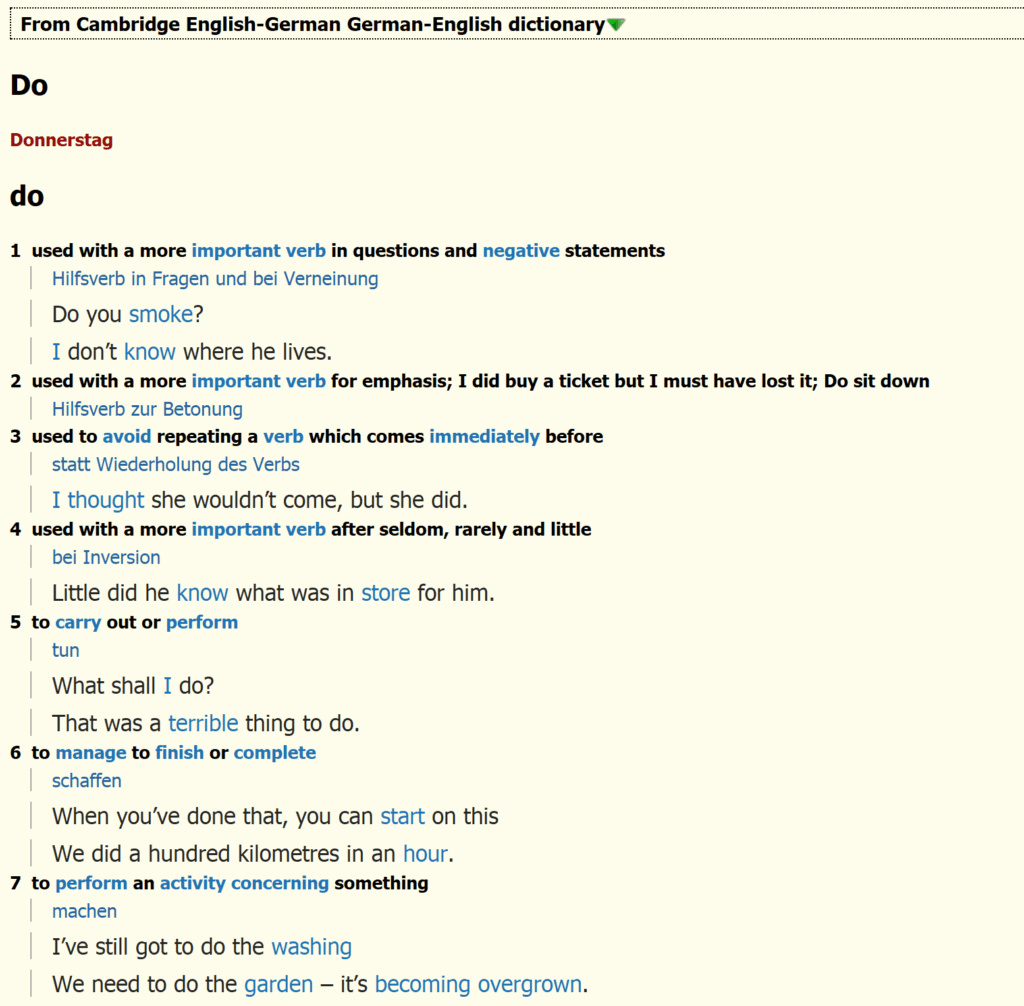Viewport: 1024px width, 1006px height.
Task: Click the 'know' link under sense 1
Action: pos(149,351)
